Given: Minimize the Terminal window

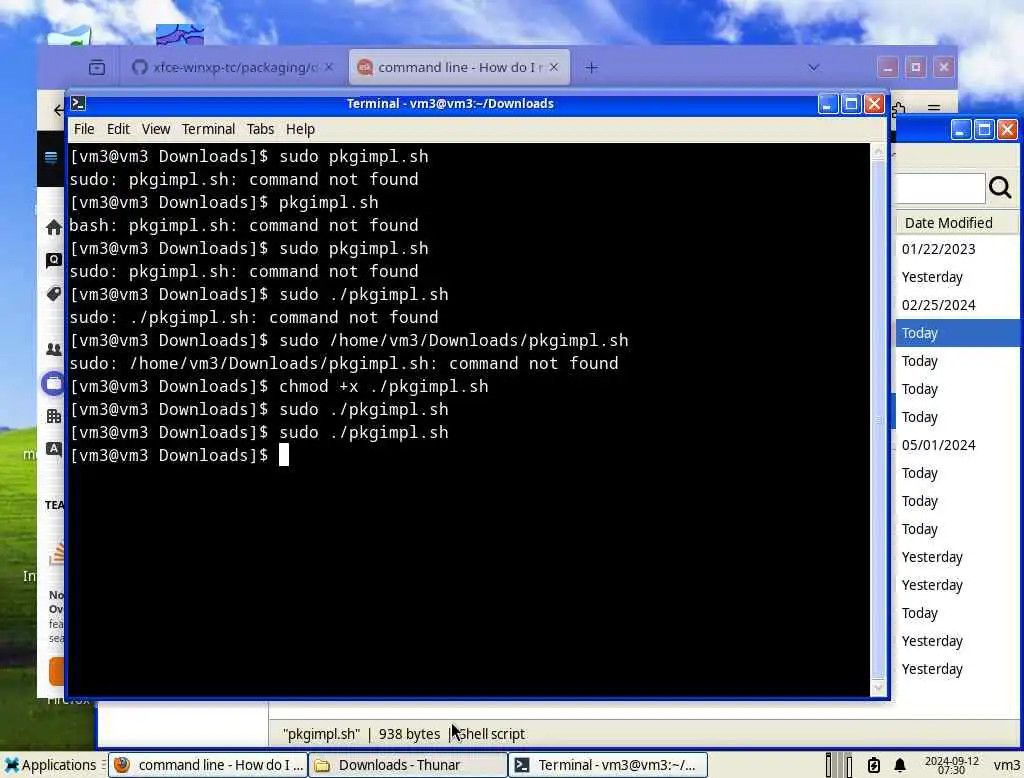Looking at the screenshot, I should [x=827, y=104].
